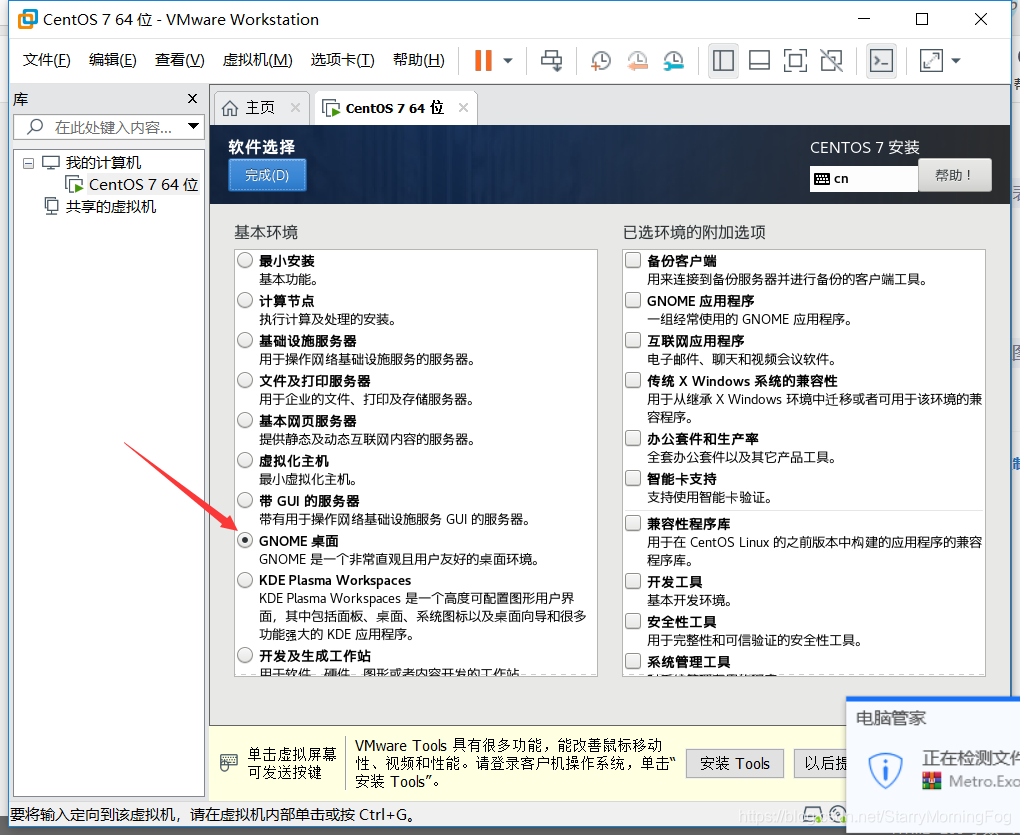Check the 办公套件和生产率 checkbox
The width and height of the screenshot is (1020, 835).
tap(632, 438)
